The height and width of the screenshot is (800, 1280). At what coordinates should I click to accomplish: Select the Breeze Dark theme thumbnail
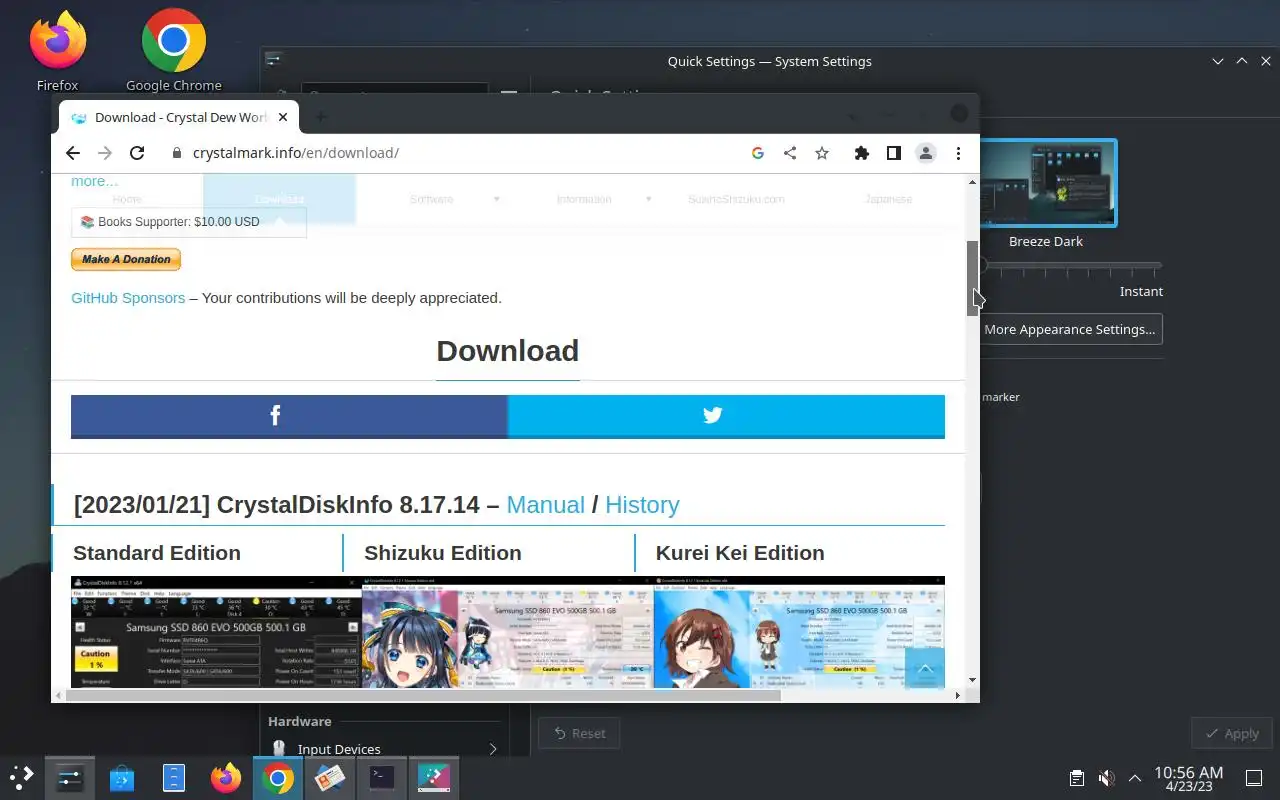click(x=1047, y=183)
